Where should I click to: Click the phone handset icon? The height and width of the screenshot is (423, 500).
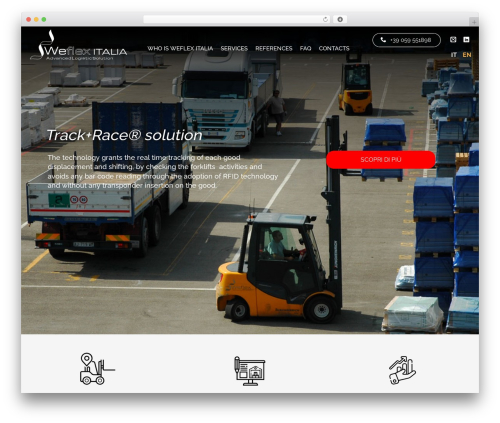click(383, 40)
